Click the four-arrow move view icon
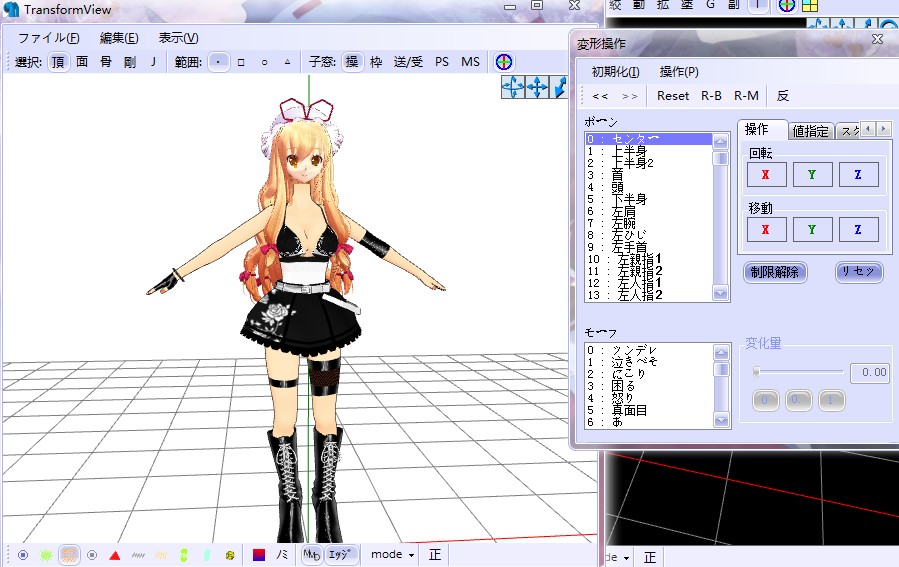The width and height of the screenshot is (899, 567). coord(537,88)
